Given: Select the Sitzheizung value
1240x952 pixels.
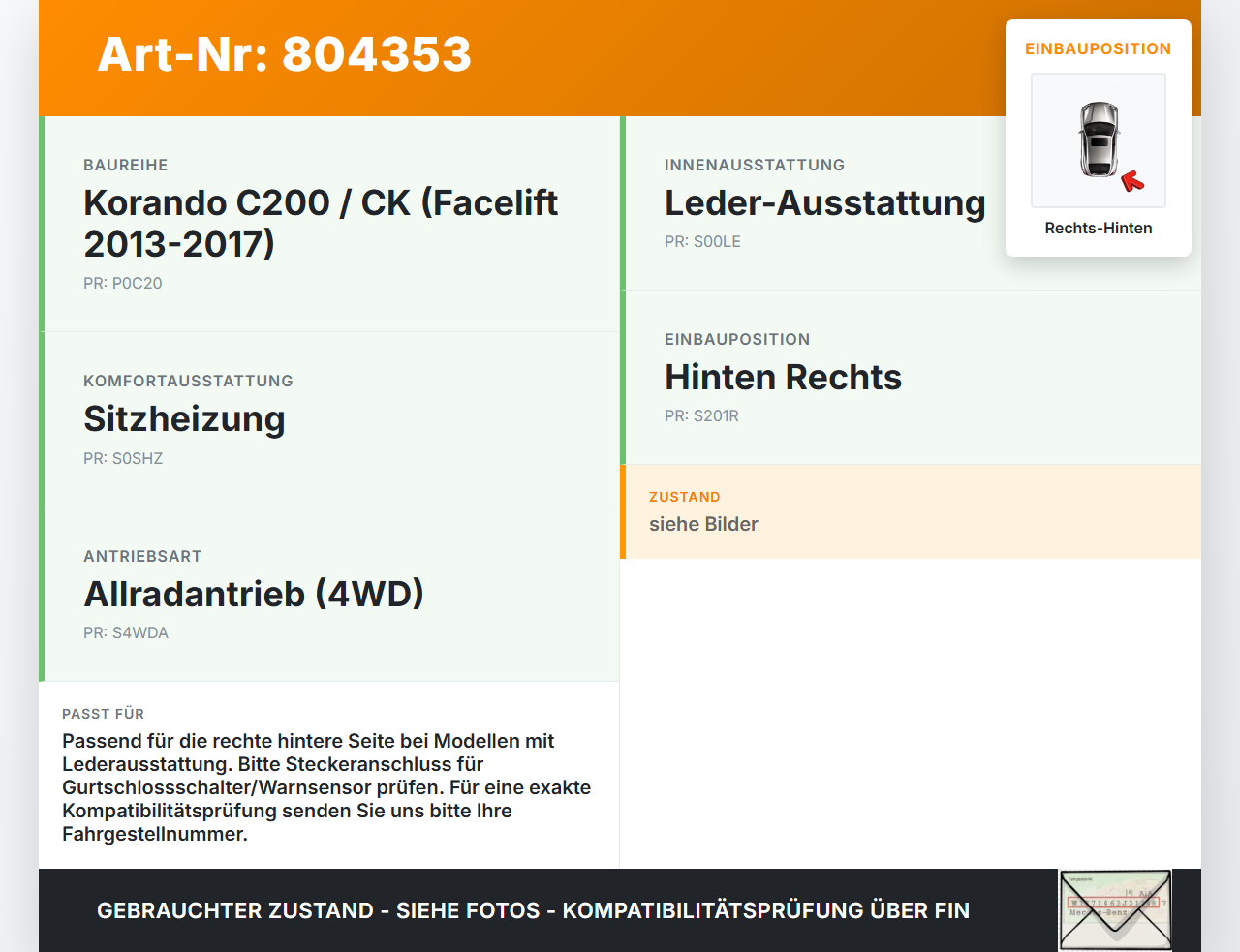Looking at the screenshot, I should coord(184,418).
